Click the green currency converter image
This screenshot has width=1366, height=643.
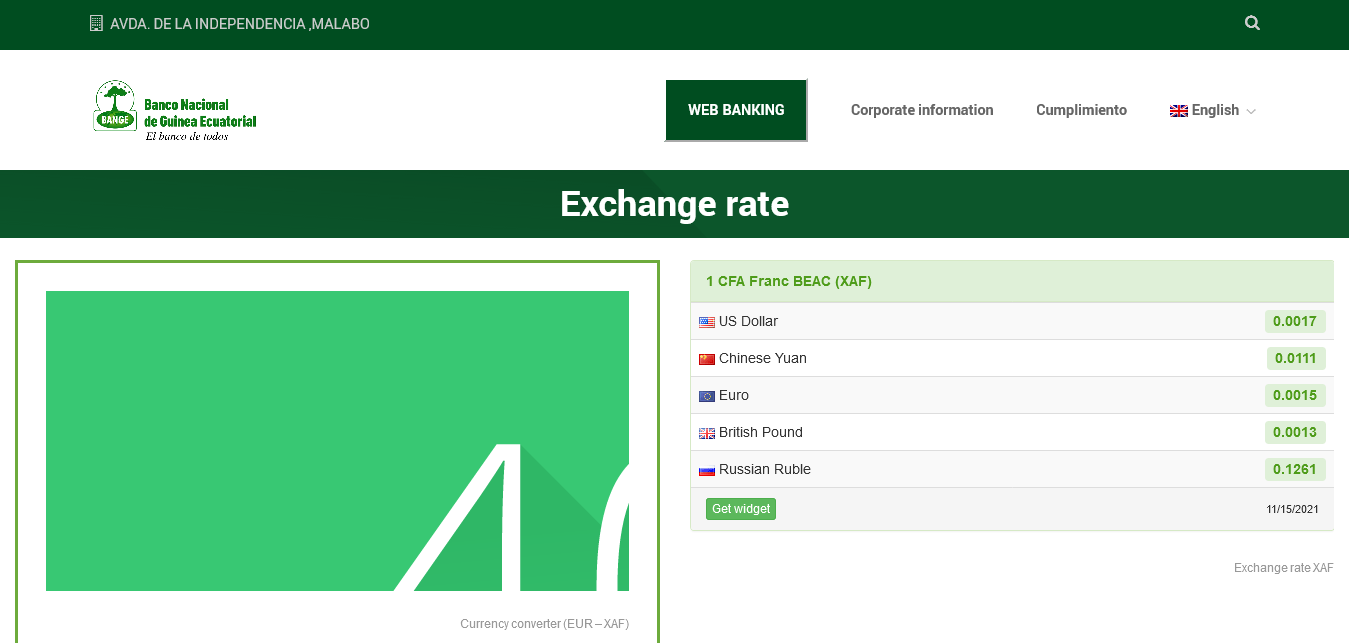pos(337,440)
